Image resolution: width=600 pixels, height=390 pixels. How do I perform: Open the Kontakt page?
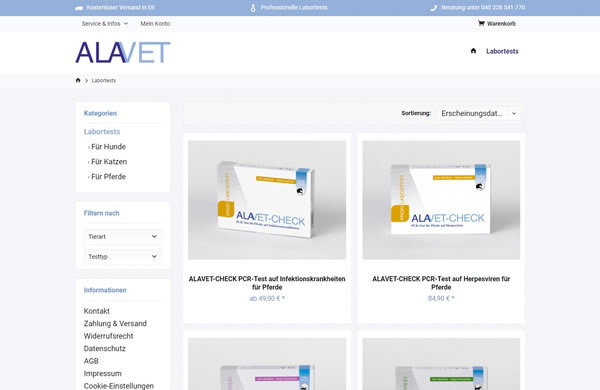(97, 311)
